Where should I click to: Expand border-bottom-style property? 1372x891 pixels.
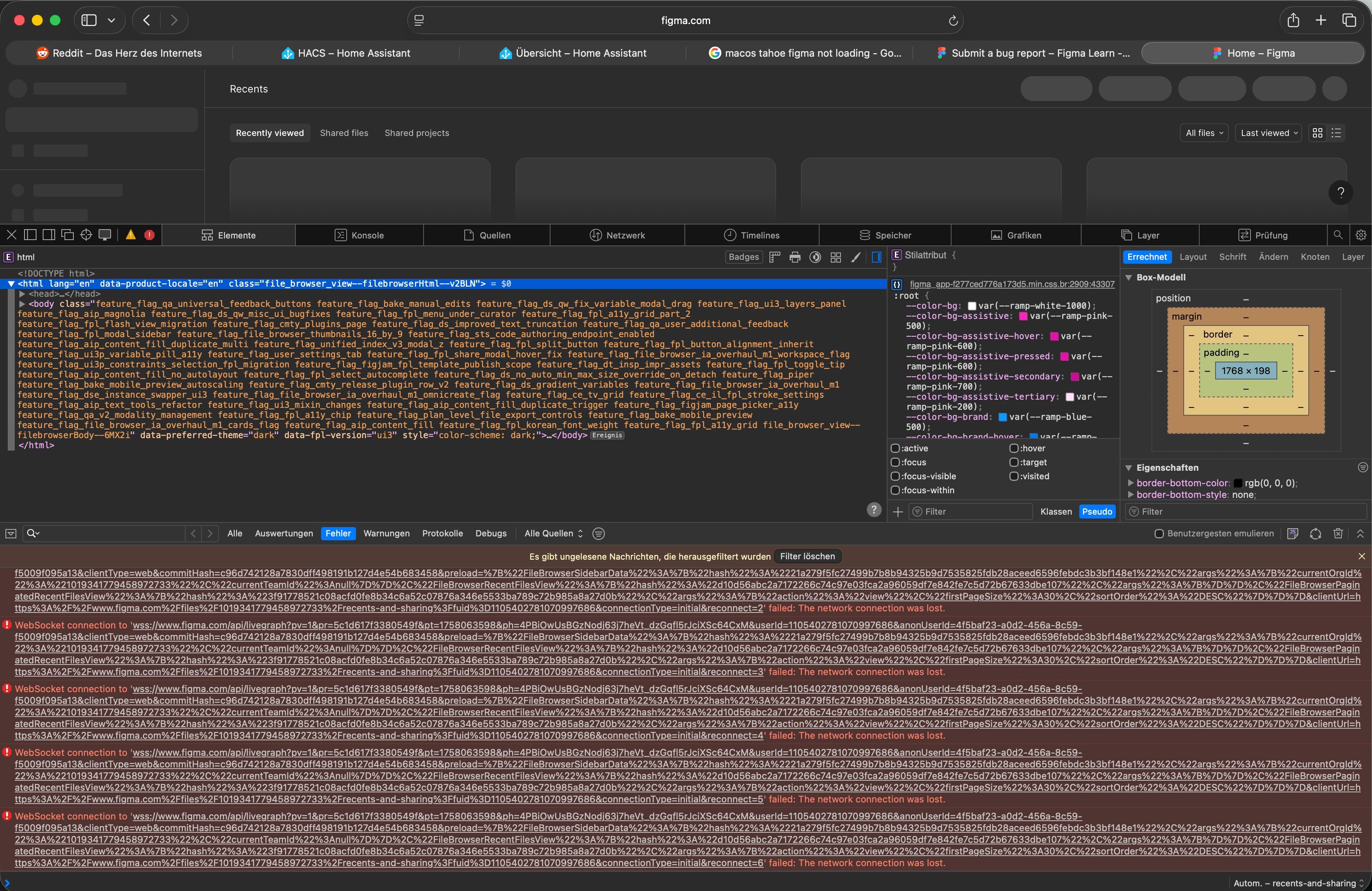(1131, 494)
